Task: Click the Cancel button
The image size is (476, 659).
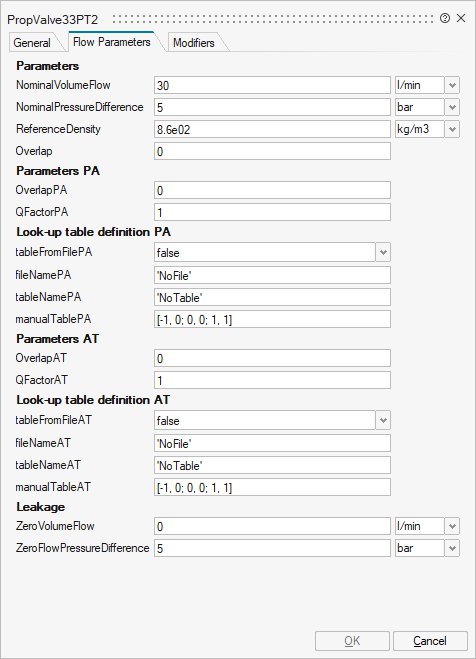Action: coord(430,641)
